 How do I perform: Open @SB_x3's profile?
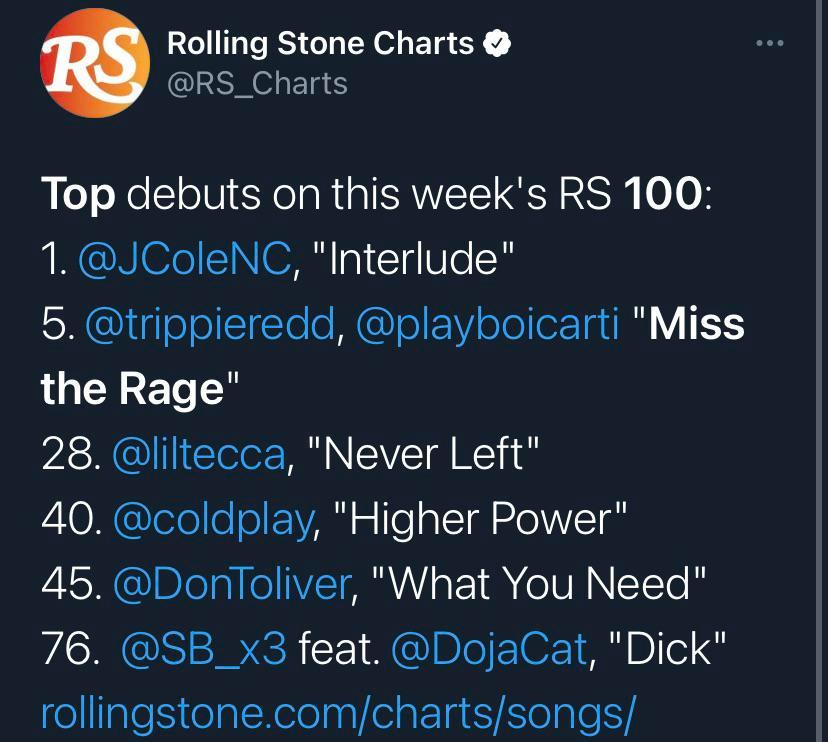(x=204, y=648)
